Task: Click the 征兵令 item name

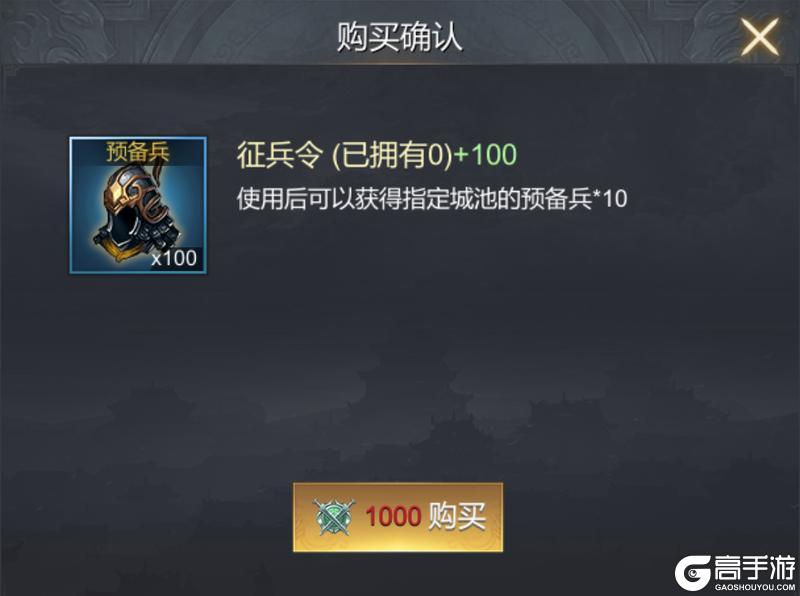Action: [x=280, y=154]
